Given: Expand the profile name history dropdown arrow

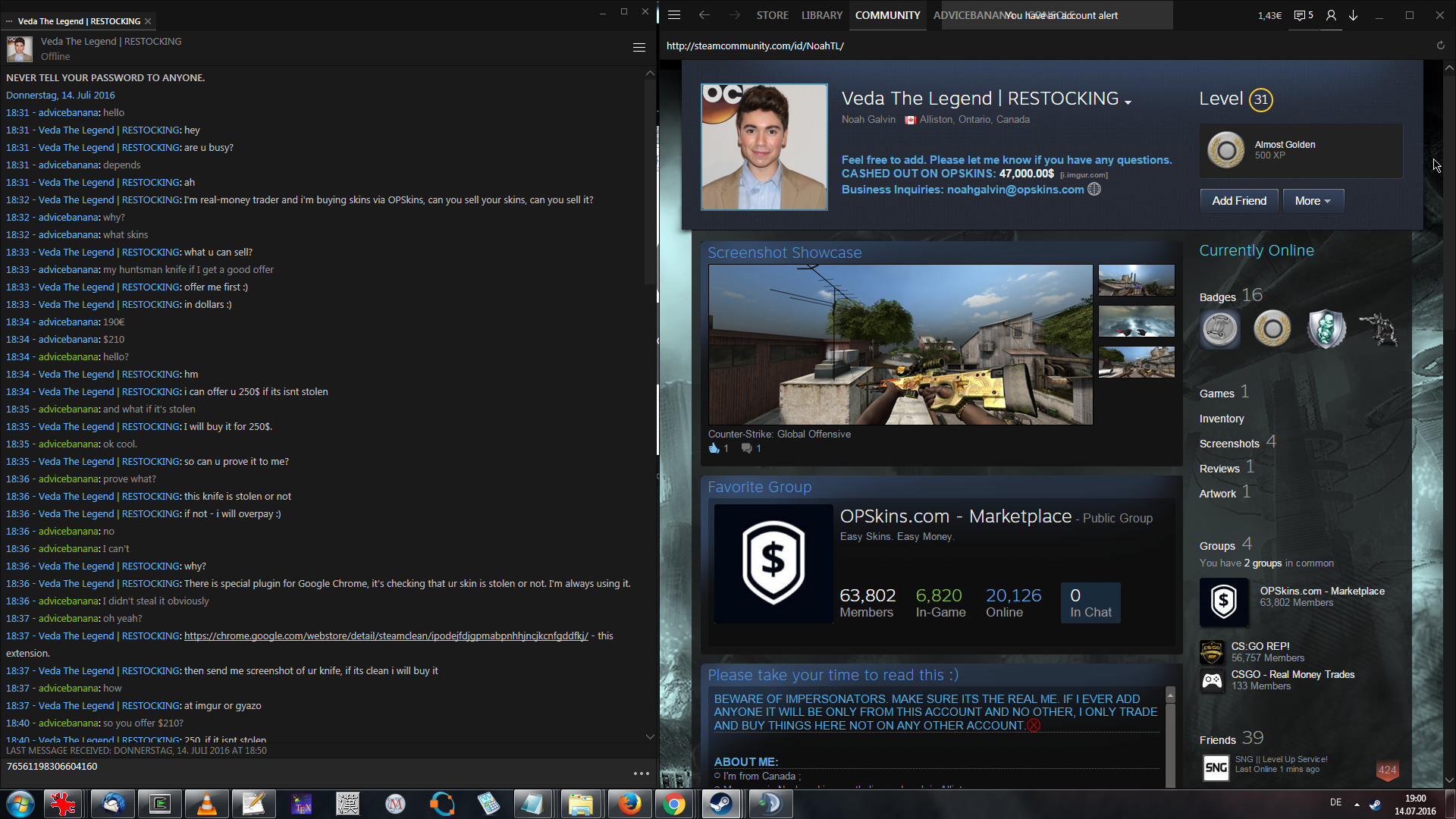Looking at the screenshot, I should click(1128, 102).
